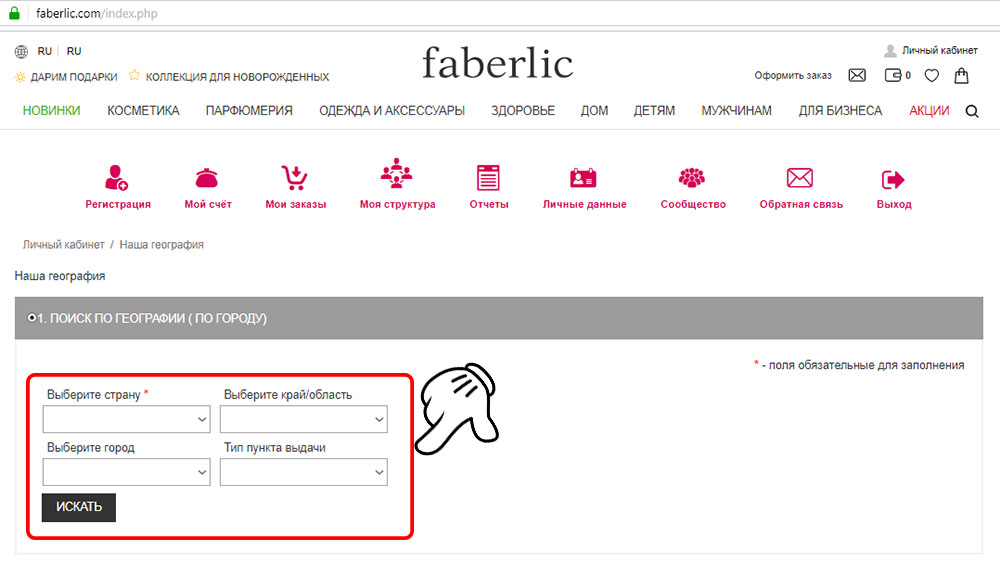Open Мои заказы cart icon
The image size is (1000, 562).
[x=295, y=177]
